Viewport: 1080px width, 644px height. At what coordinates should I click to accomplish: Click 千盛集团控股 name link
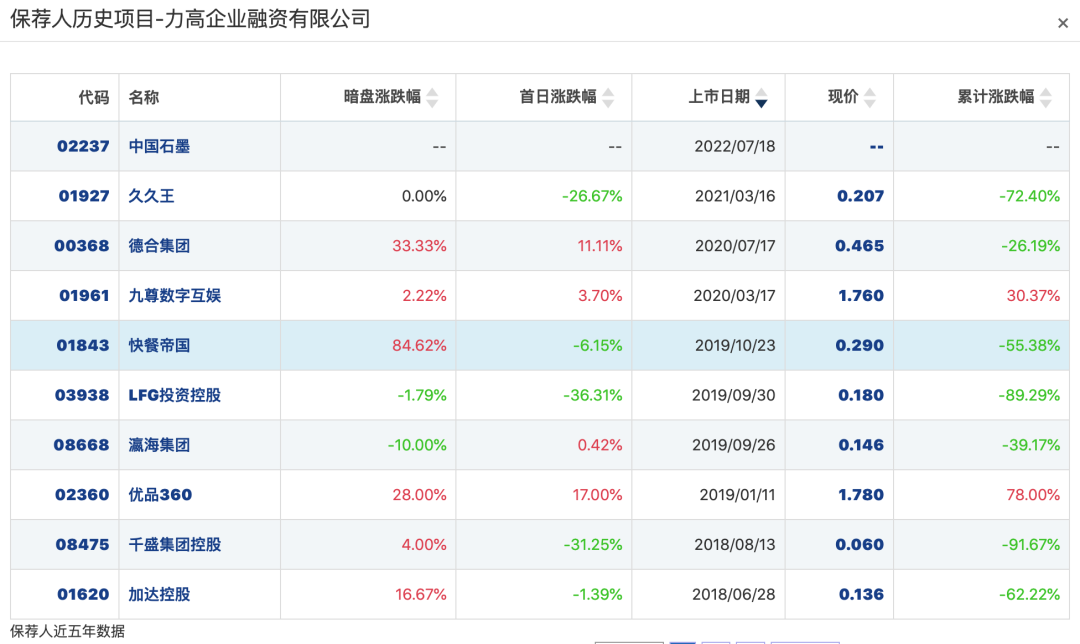click(x=175, y=545)
